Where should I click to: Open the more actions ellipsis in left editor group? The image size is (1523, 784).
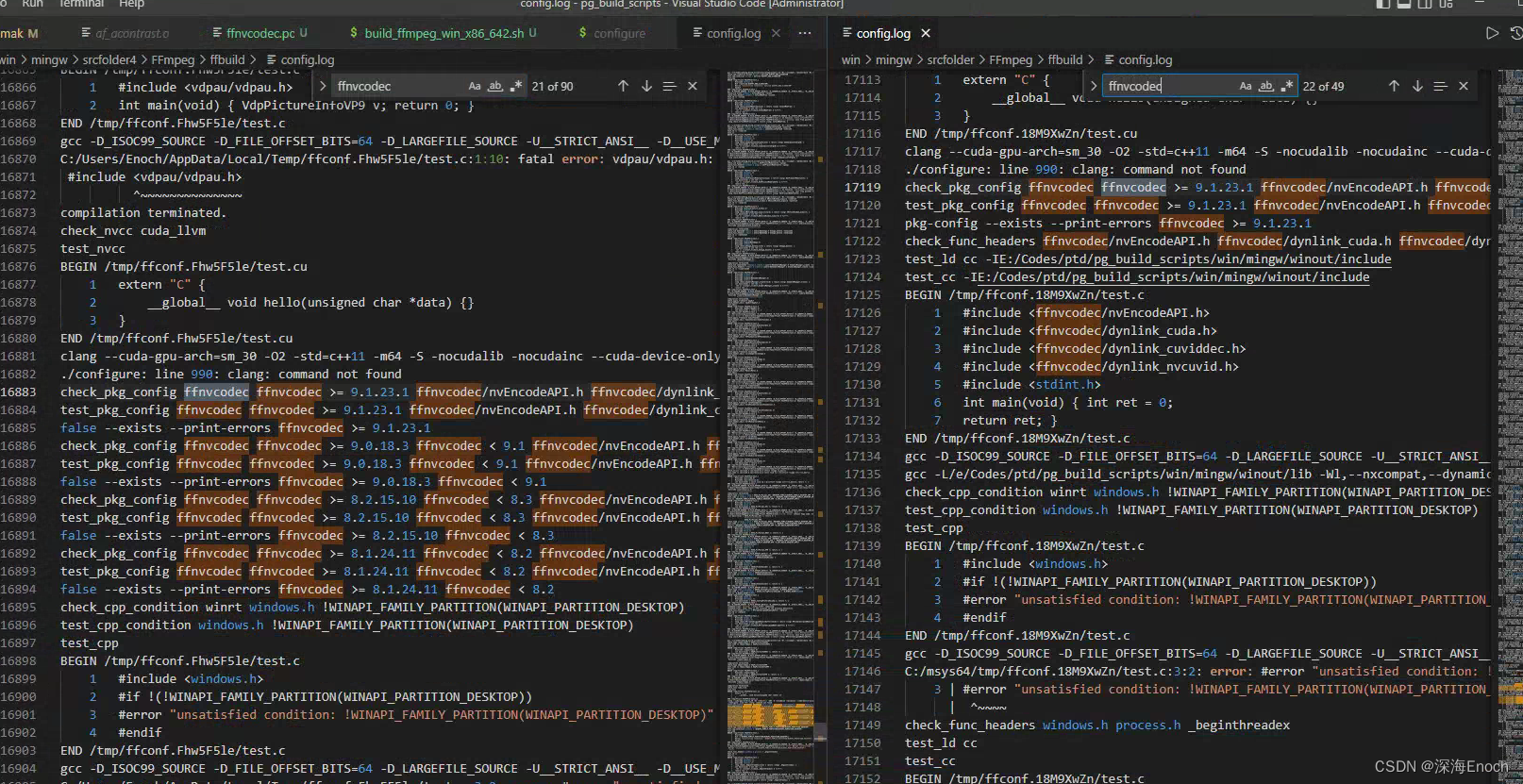[805, 33]
